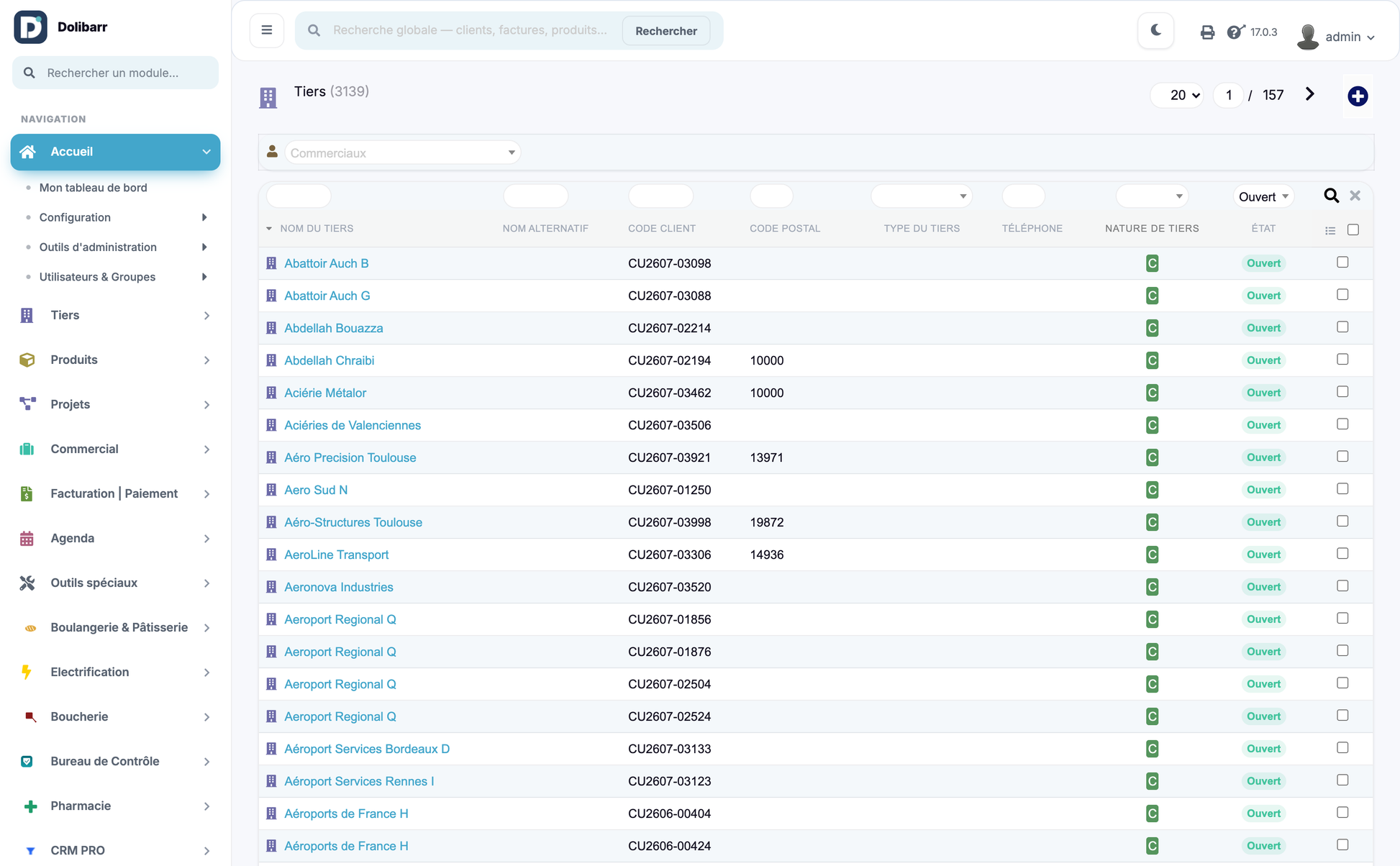Click building icon beside Aciérie Métalor
Image resolution: width=1400 pixels, height=866 pixels.
[271, 393]
